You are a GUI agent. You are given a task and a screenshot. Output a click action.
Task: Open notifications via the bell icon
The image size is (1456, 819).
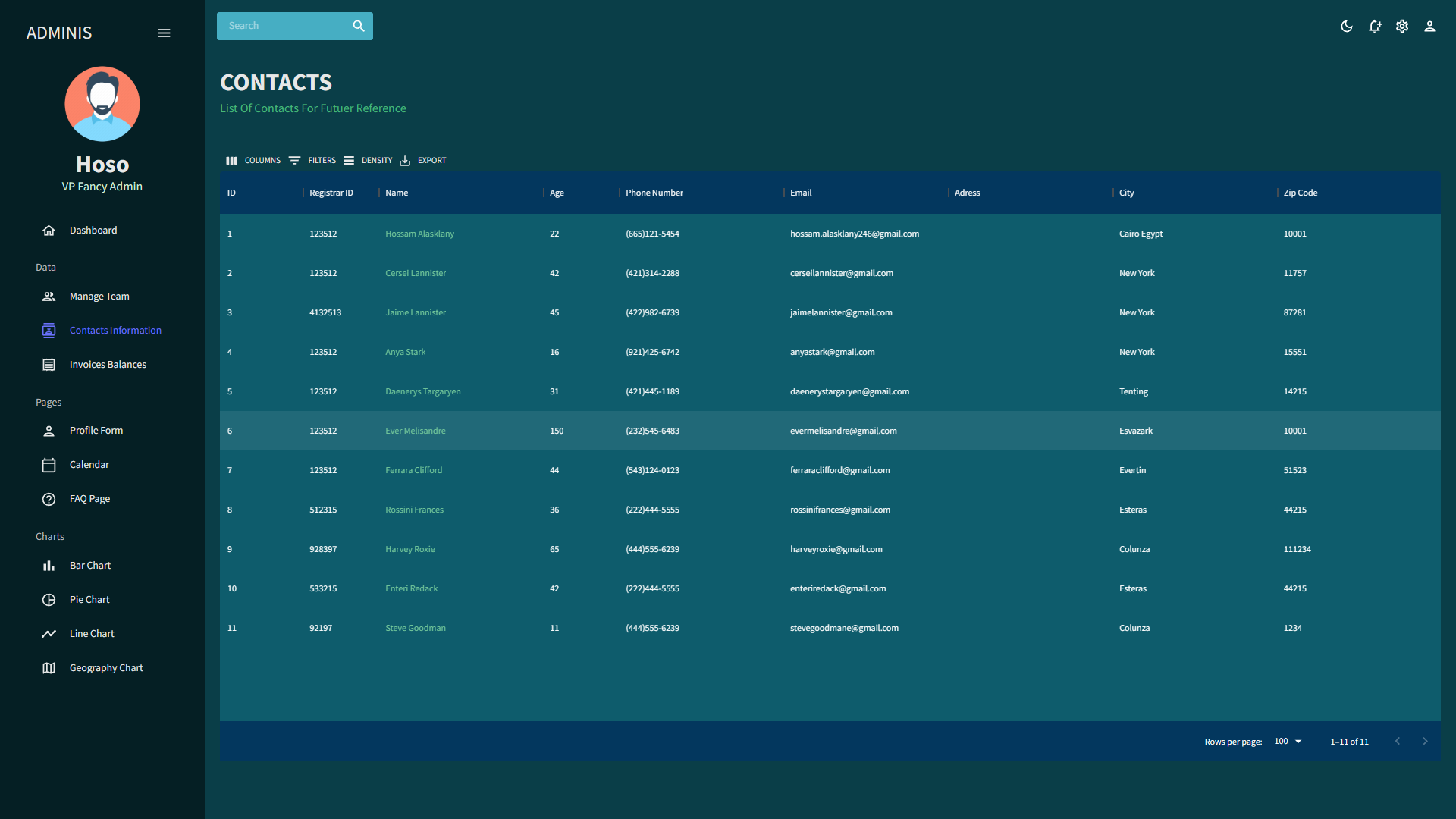point(1375,26)
